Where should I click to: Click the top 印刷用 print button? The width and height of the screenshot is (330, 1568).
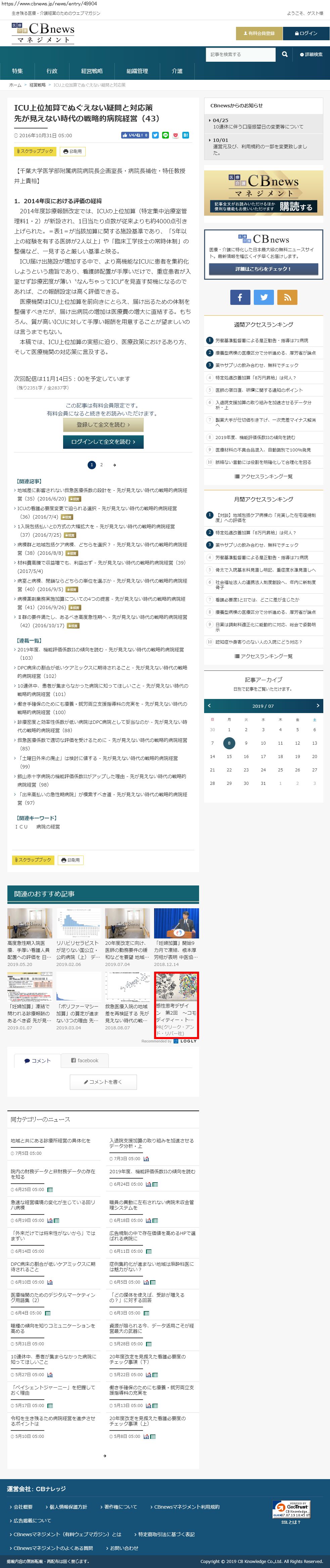(73, 151)
